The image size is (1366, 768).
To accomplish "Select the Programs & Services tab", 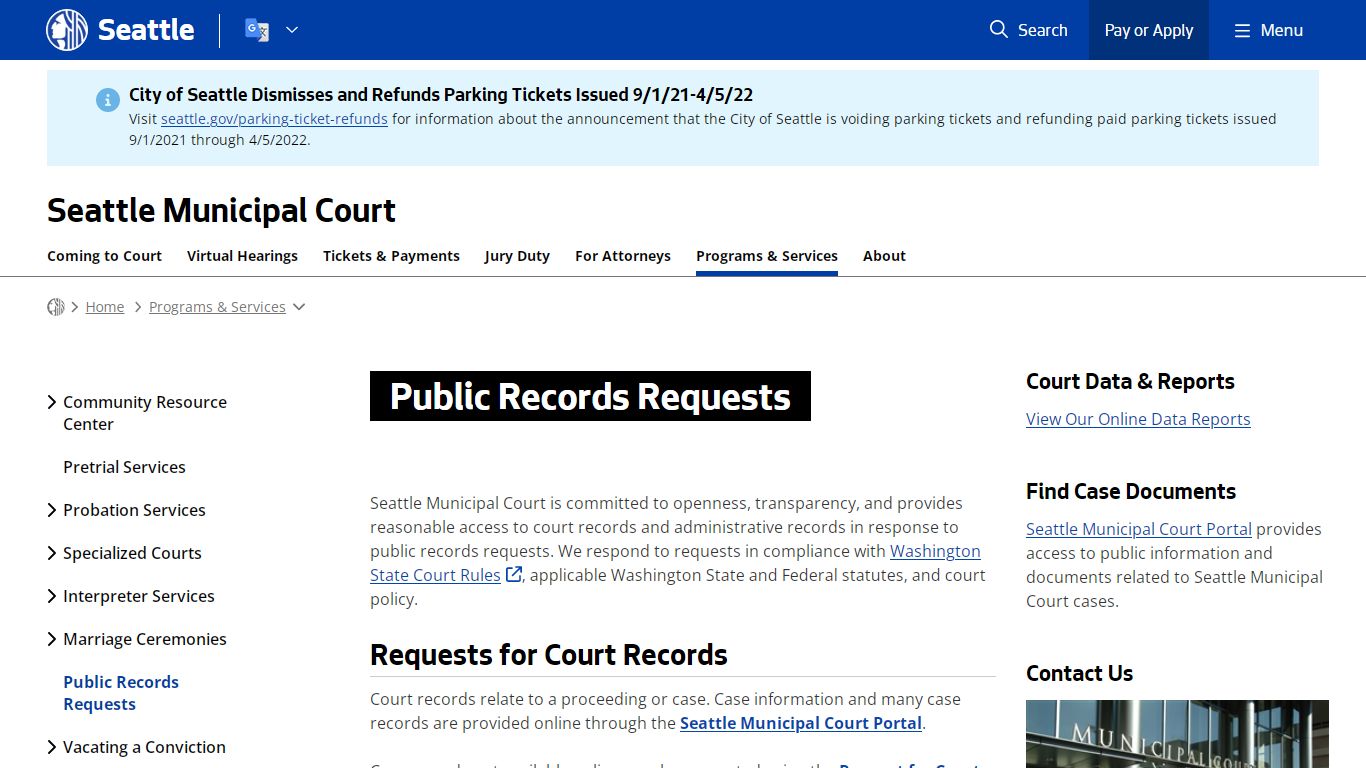I will click(767, 256).
